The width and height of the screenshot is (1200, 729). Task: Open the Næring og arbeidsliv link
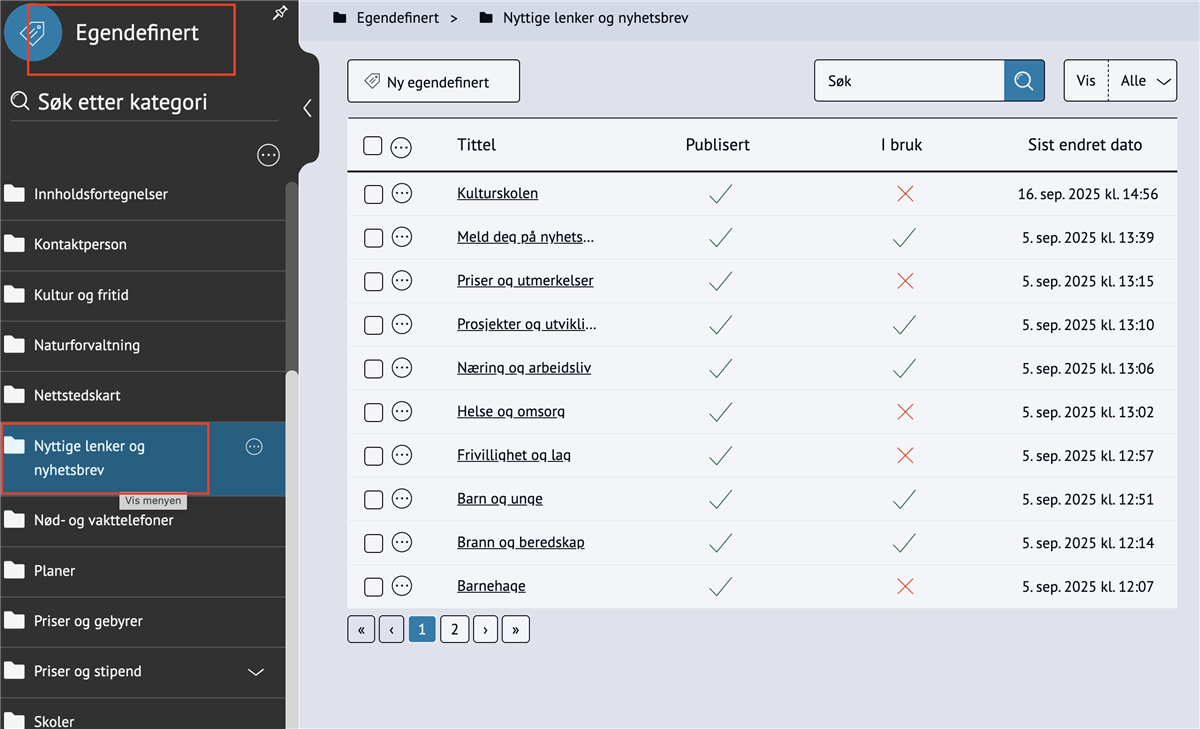[x=524, y=368]
